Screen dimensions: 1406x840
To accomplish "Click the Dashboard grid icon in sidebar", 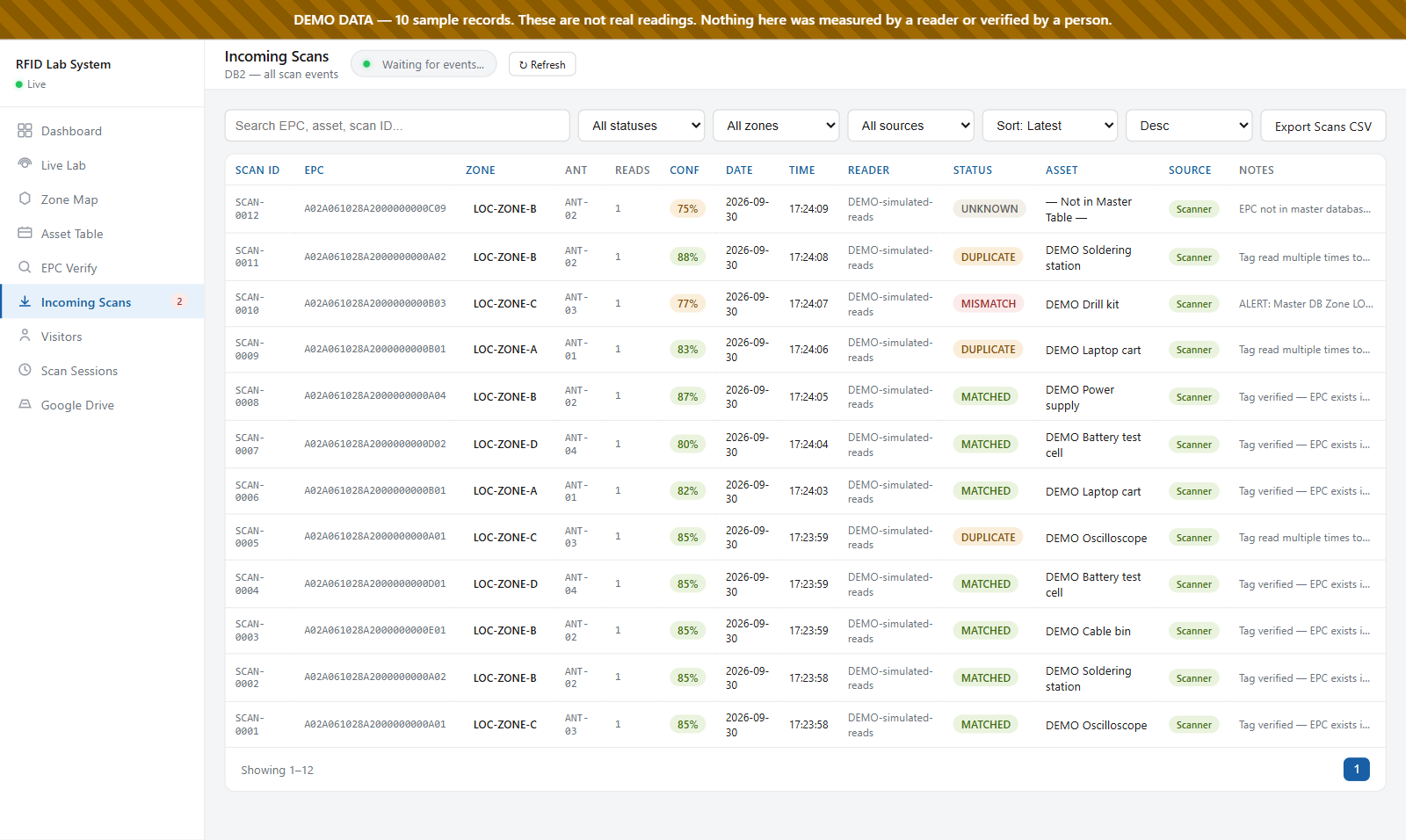I will (x=25, y=131).
